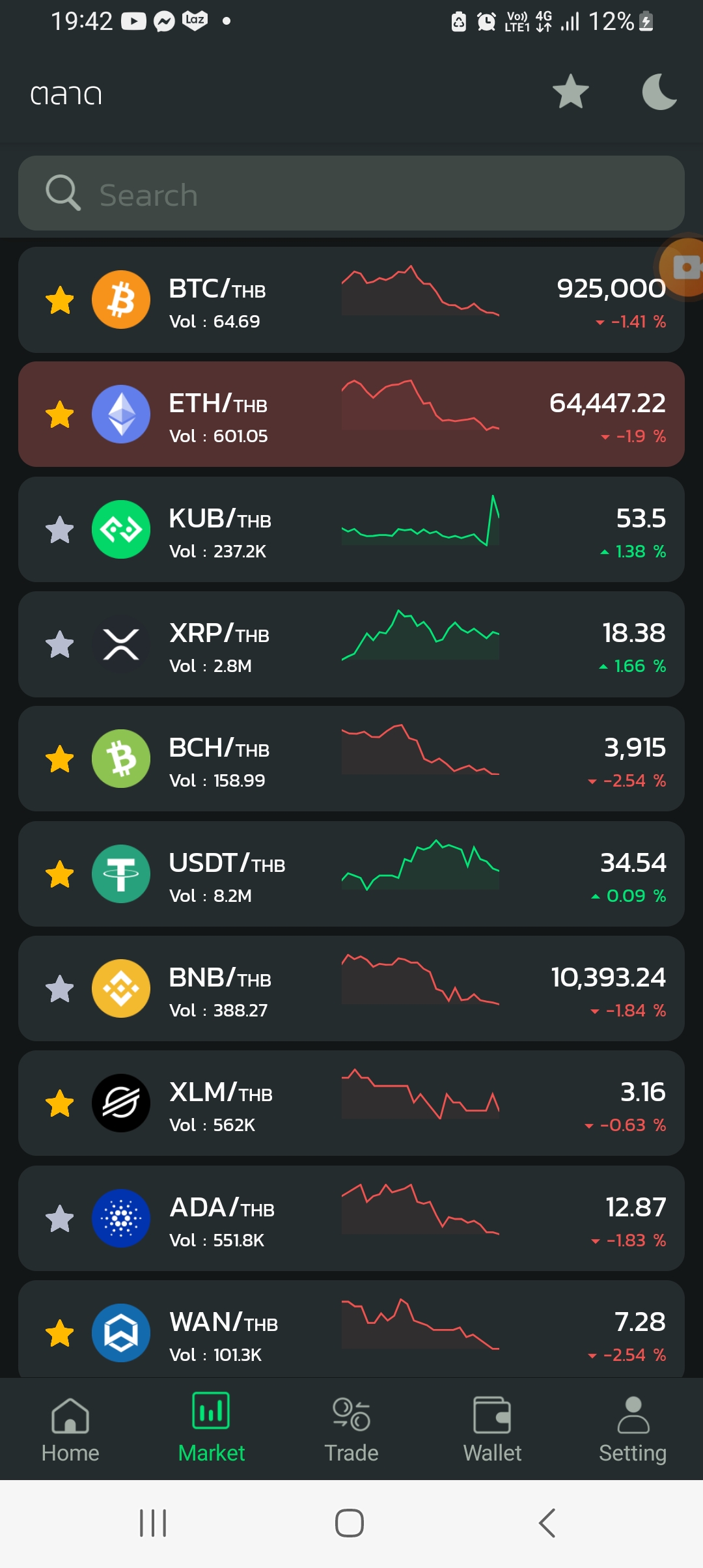Toggle favorite star for XLM/THB
The width and height of the screenshot is (703, 1568).
click(x=60, y=1104)
